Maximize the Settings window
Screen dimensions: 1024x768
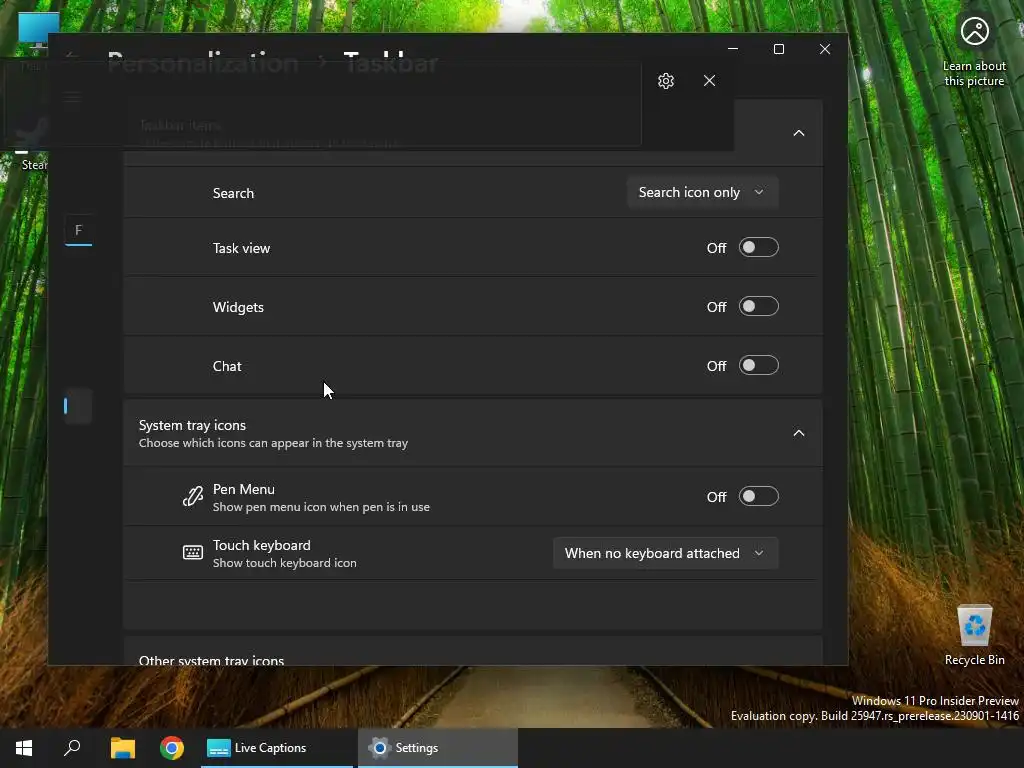778,49
